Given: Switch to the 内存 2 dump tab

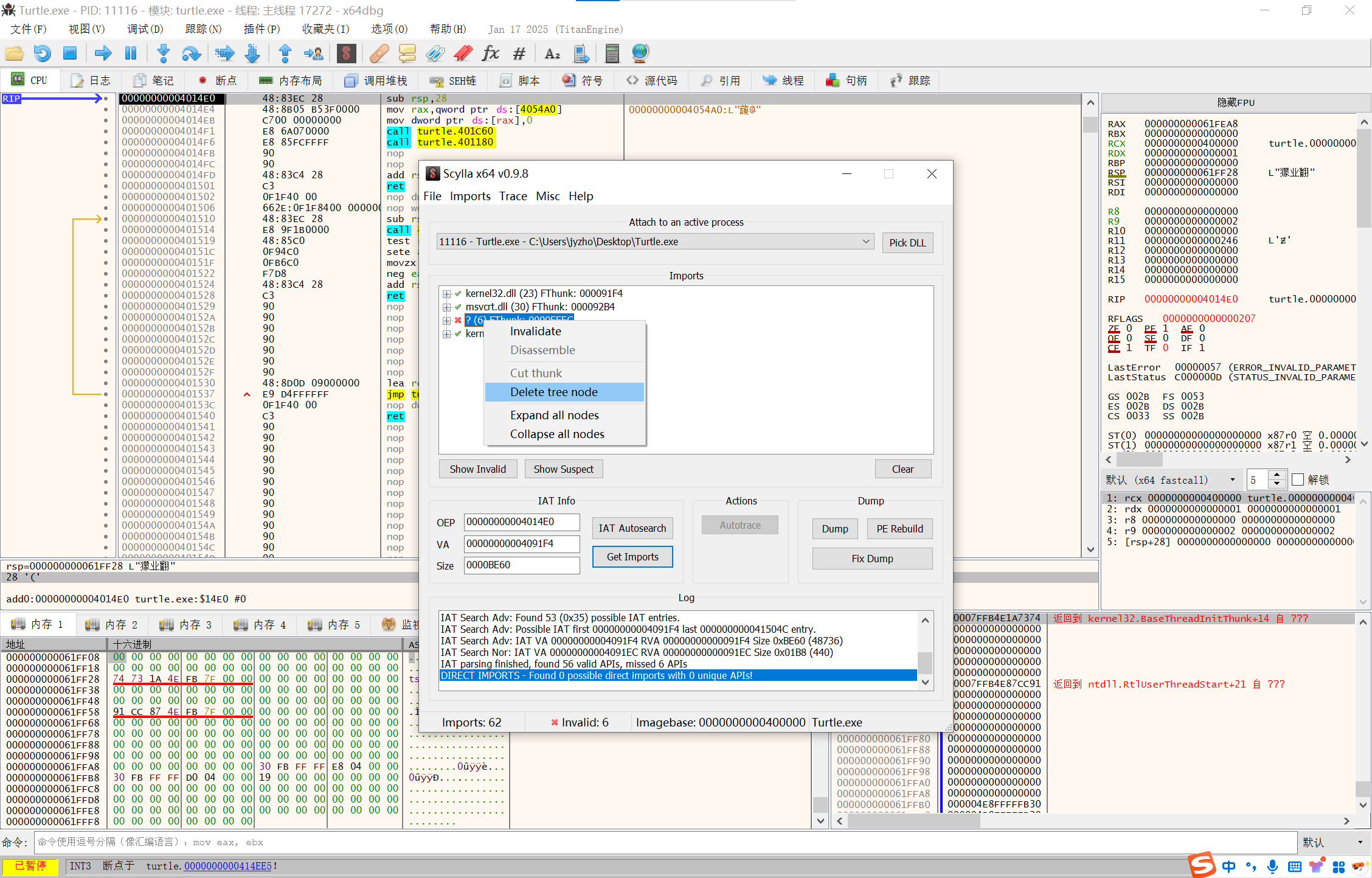Looking at the screenshot, I should click(x=113, y=624).
